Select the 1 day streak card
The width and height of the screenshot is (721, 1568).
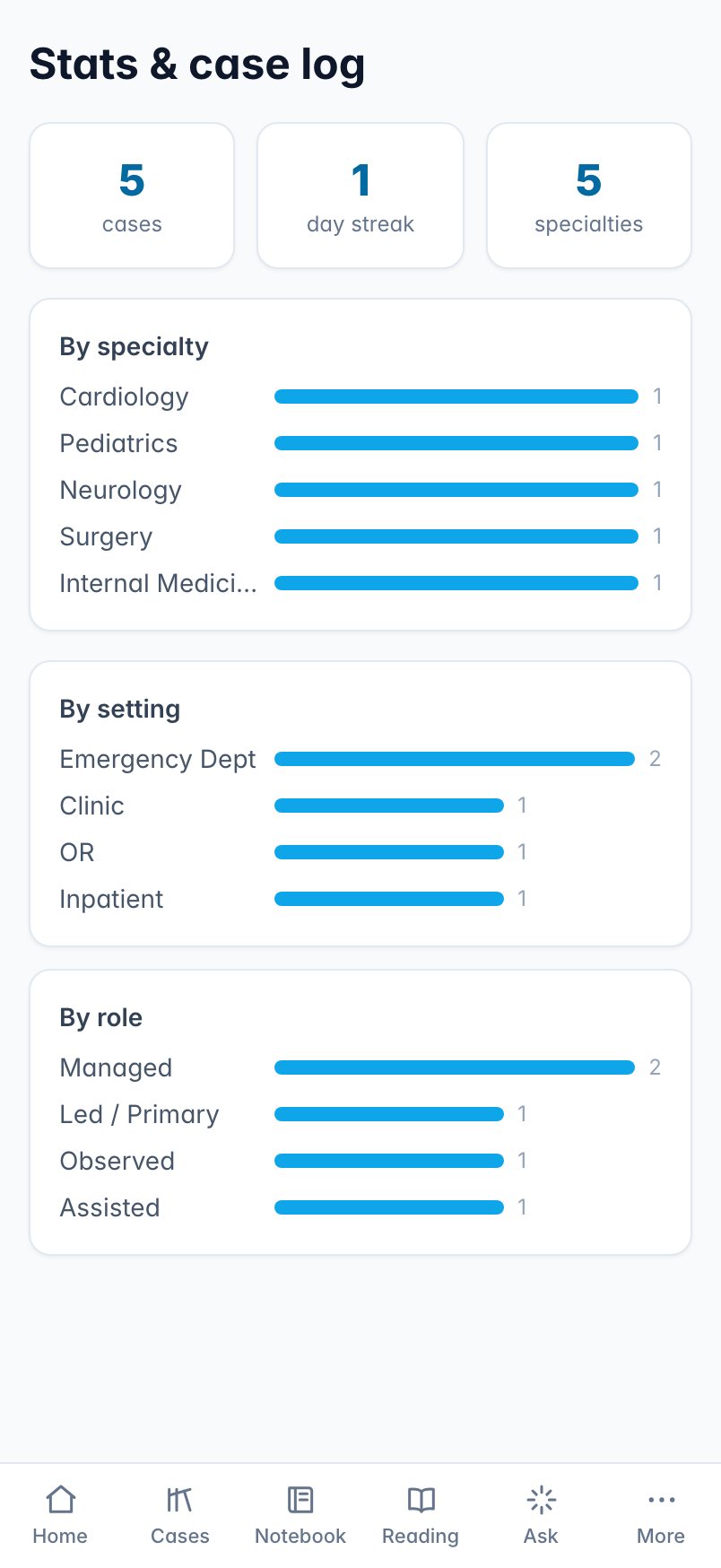tap(360, 196)
